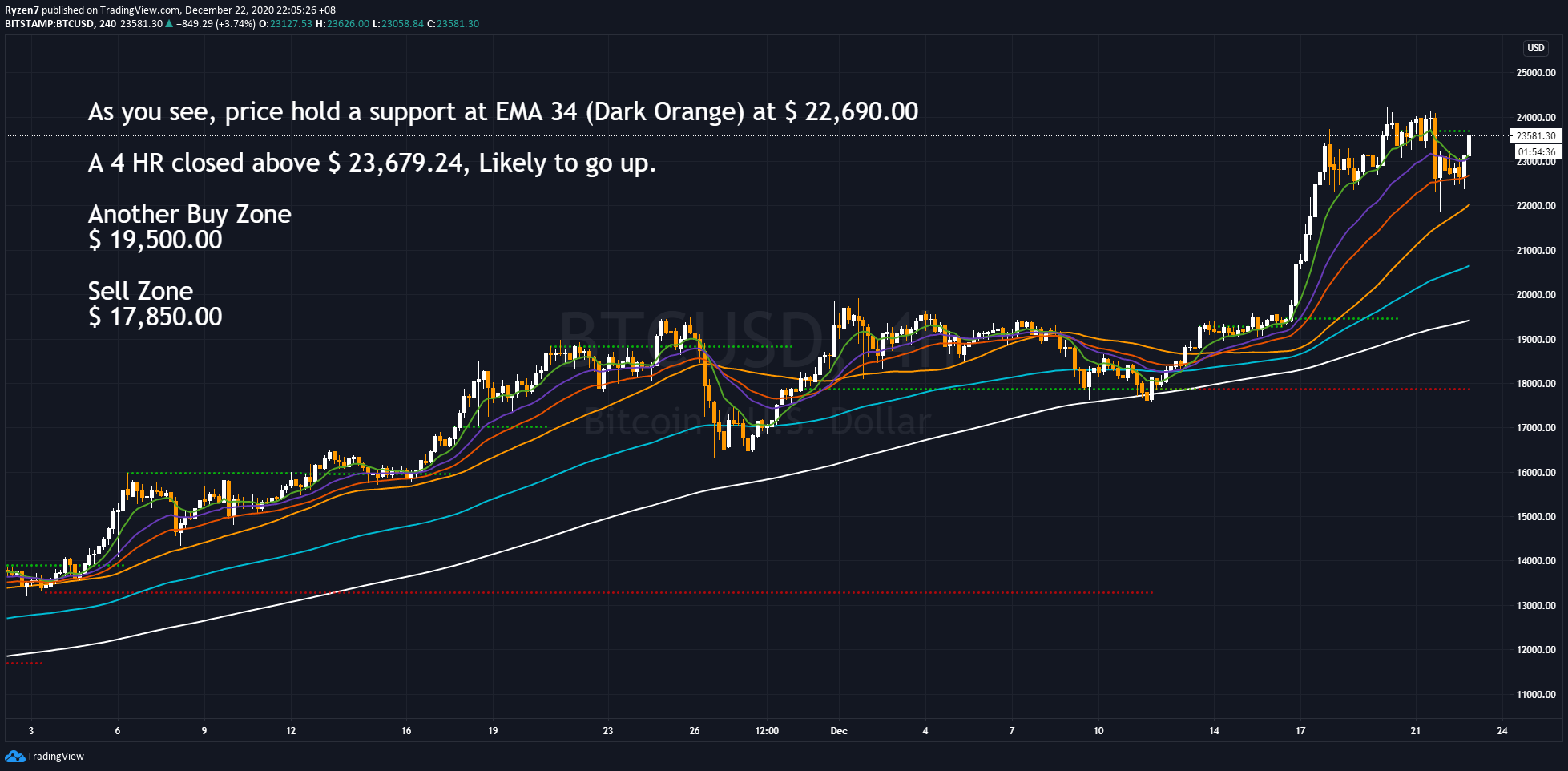Click the 25000.00 price axis label

click(1536, 73)
